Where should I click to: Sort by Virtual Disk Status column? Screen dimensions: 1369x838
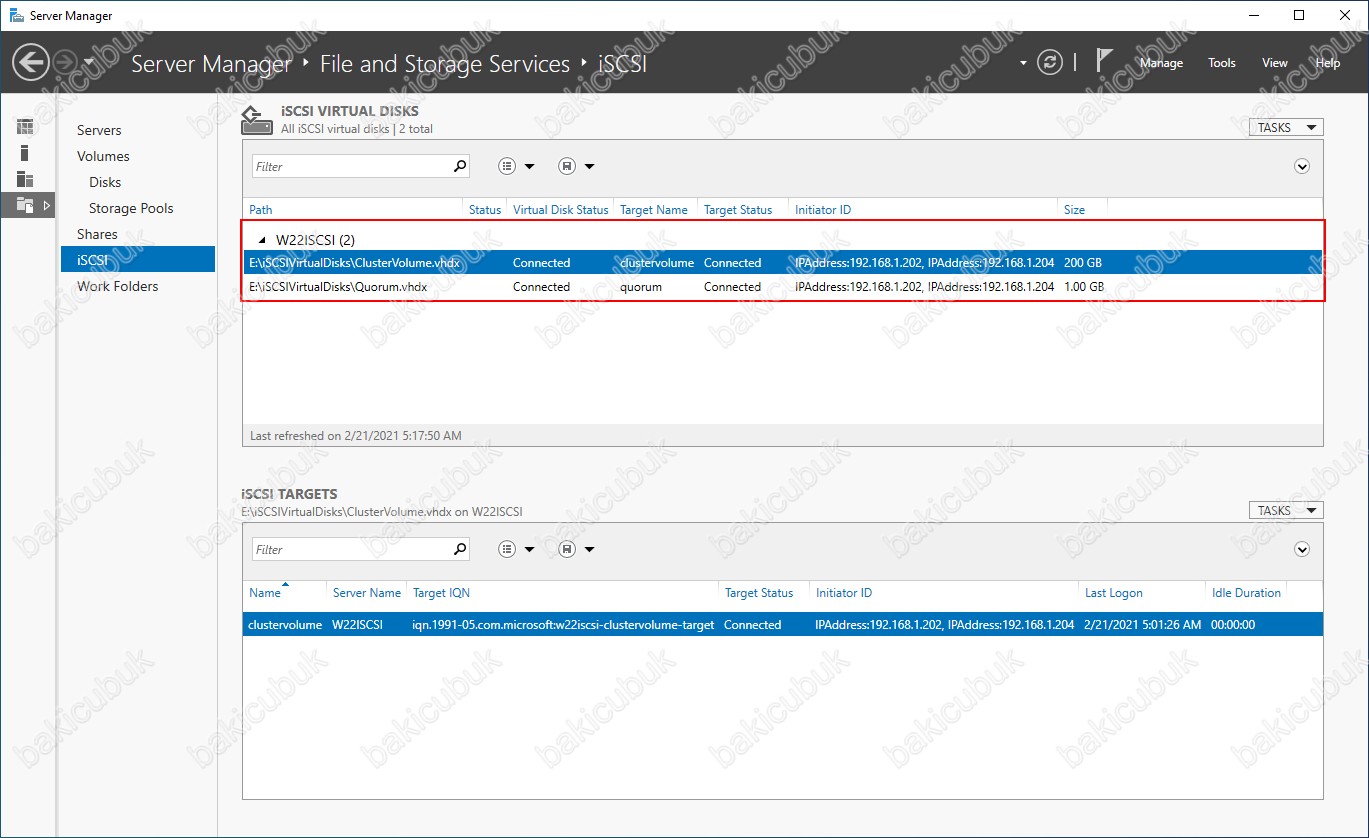pos(560,210)
